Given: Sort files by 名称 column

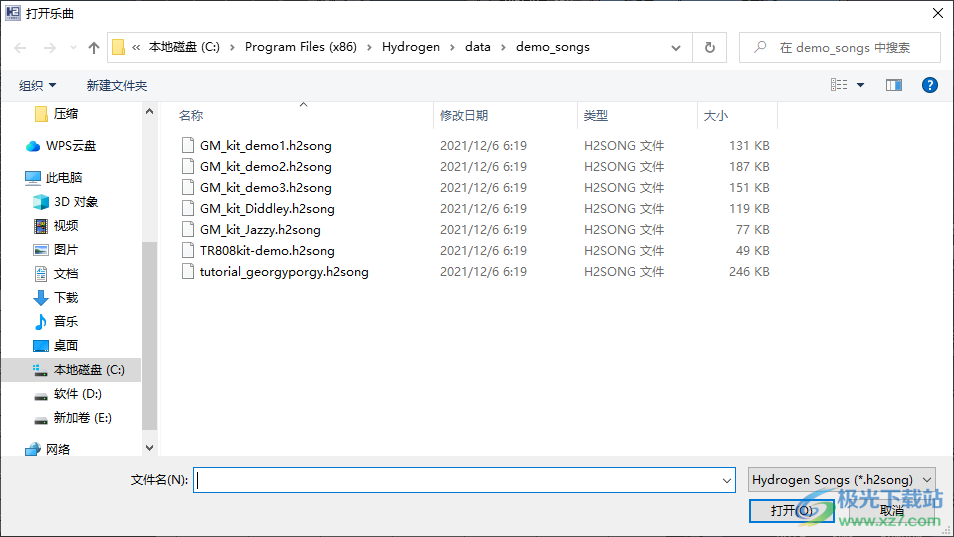Looking at the screenshot, I should click(x=190, y=116).
